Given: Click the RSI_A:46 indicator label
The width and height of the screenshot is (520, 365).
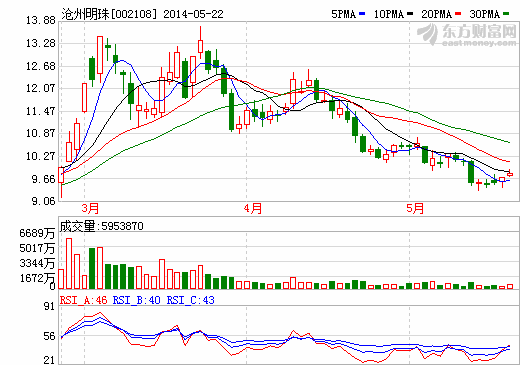Looking at the screenshot, I should (83, 300).
